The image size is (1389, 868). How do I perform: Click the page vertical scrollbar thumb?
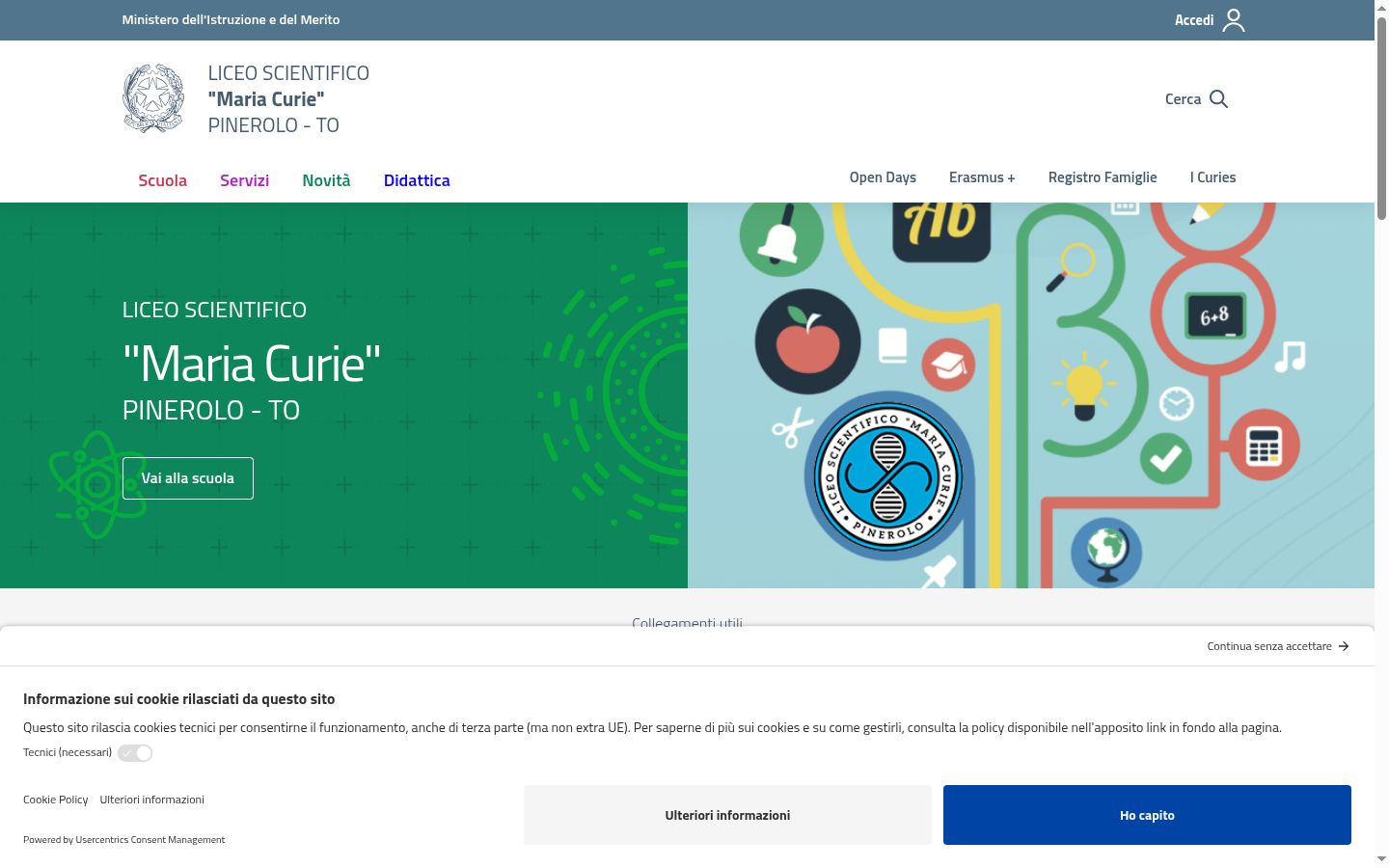[1381, 119]
